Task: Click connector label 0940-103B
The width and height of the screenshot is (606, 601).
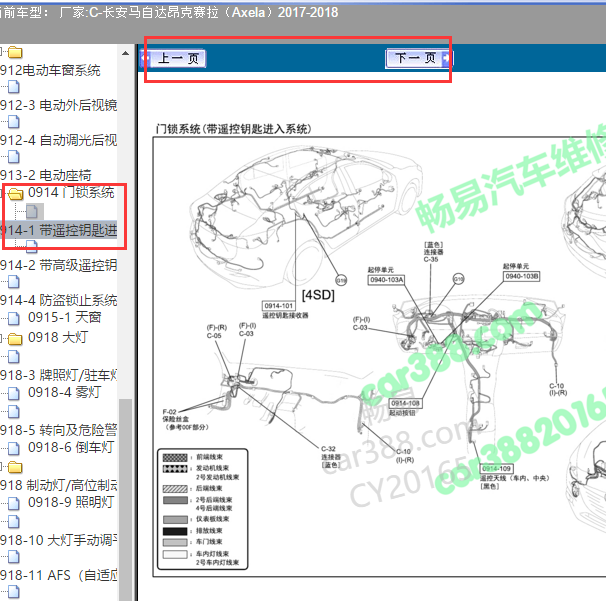Action: click(x=522, y=276)
